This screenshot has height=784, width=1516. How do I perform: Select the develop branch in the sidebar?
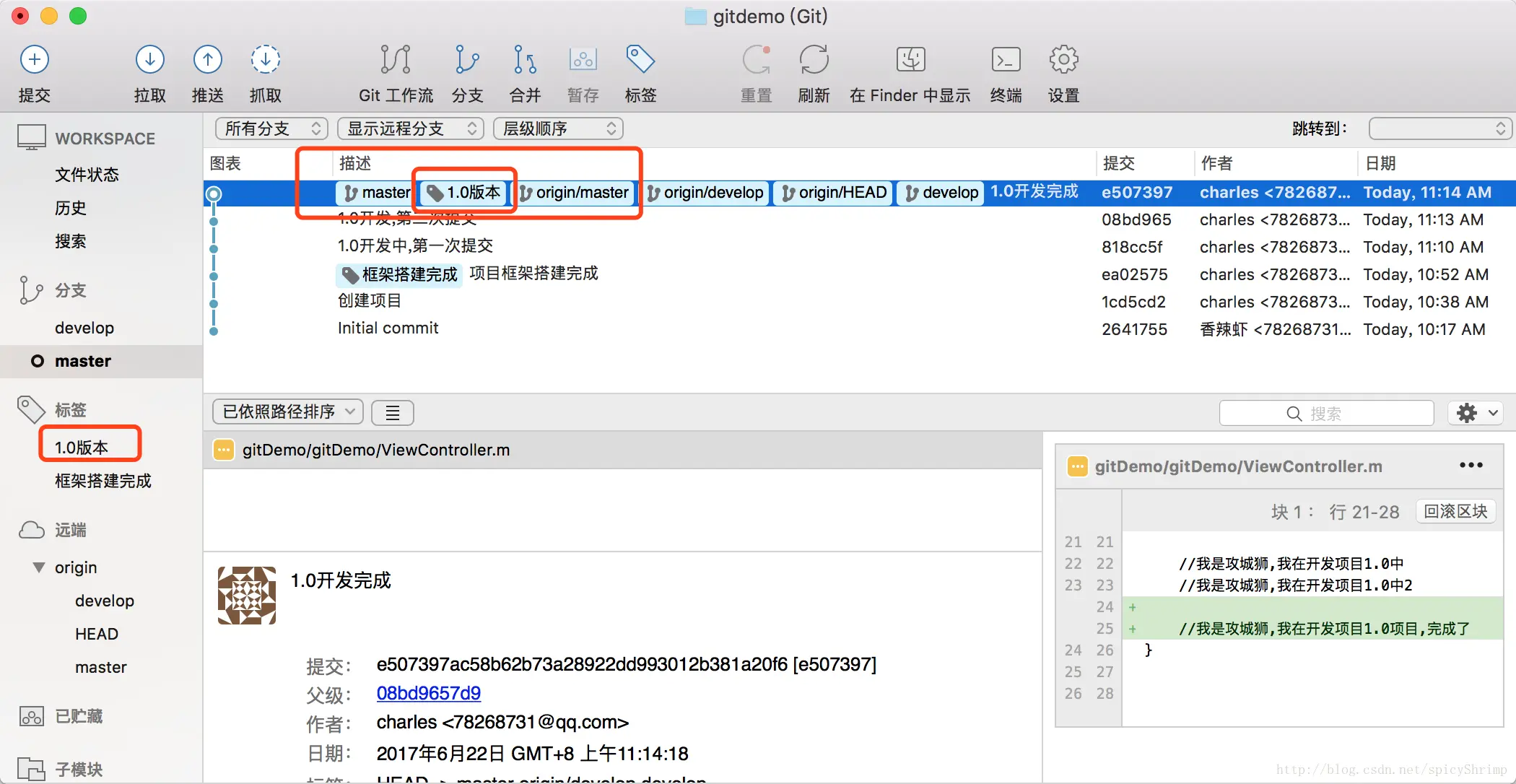click(x=84, y=328)
